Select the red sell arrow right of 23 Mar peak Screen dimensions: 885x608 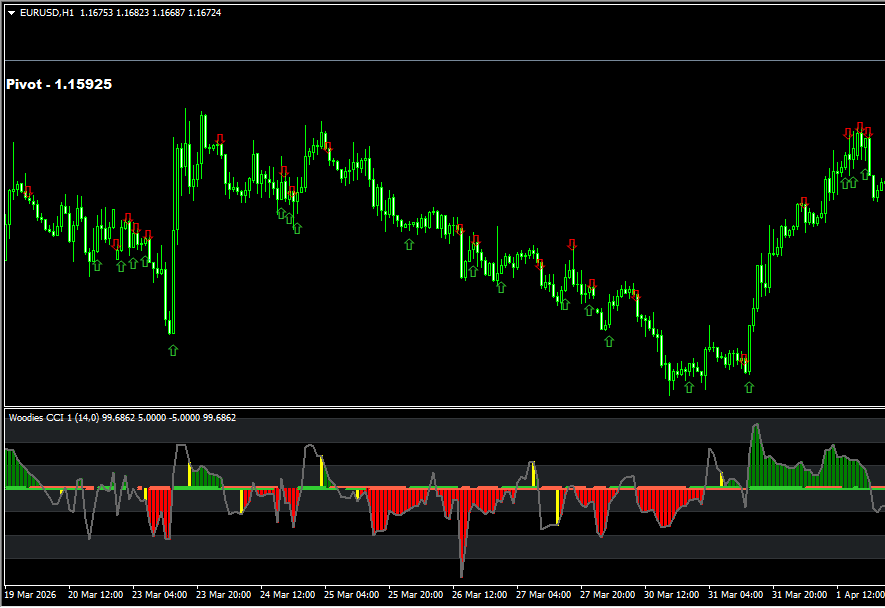click(219, 138)
